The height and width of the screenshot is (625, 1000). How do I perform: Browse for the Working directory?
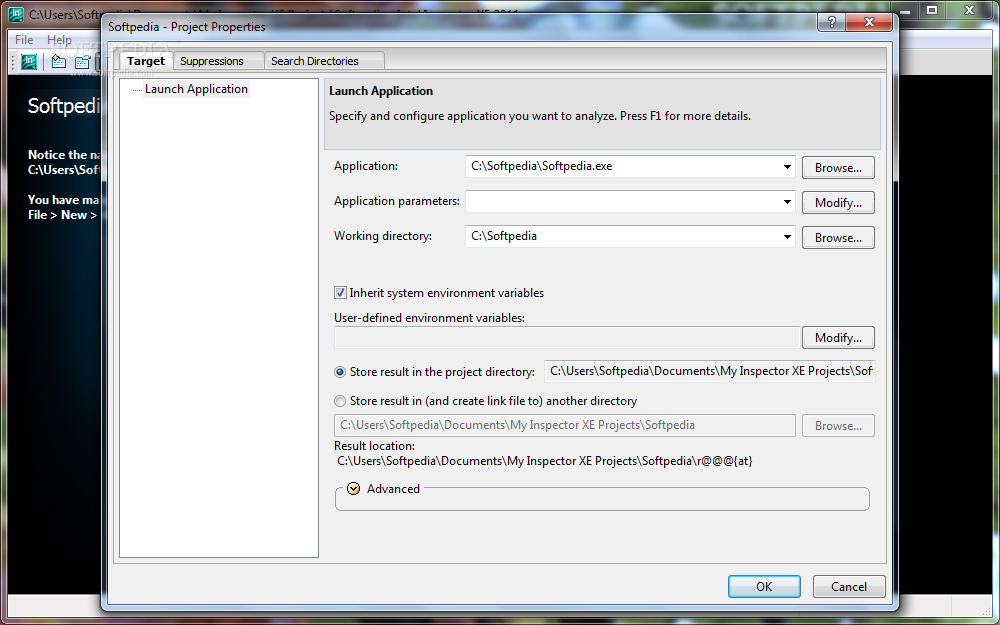coord(838,238)
